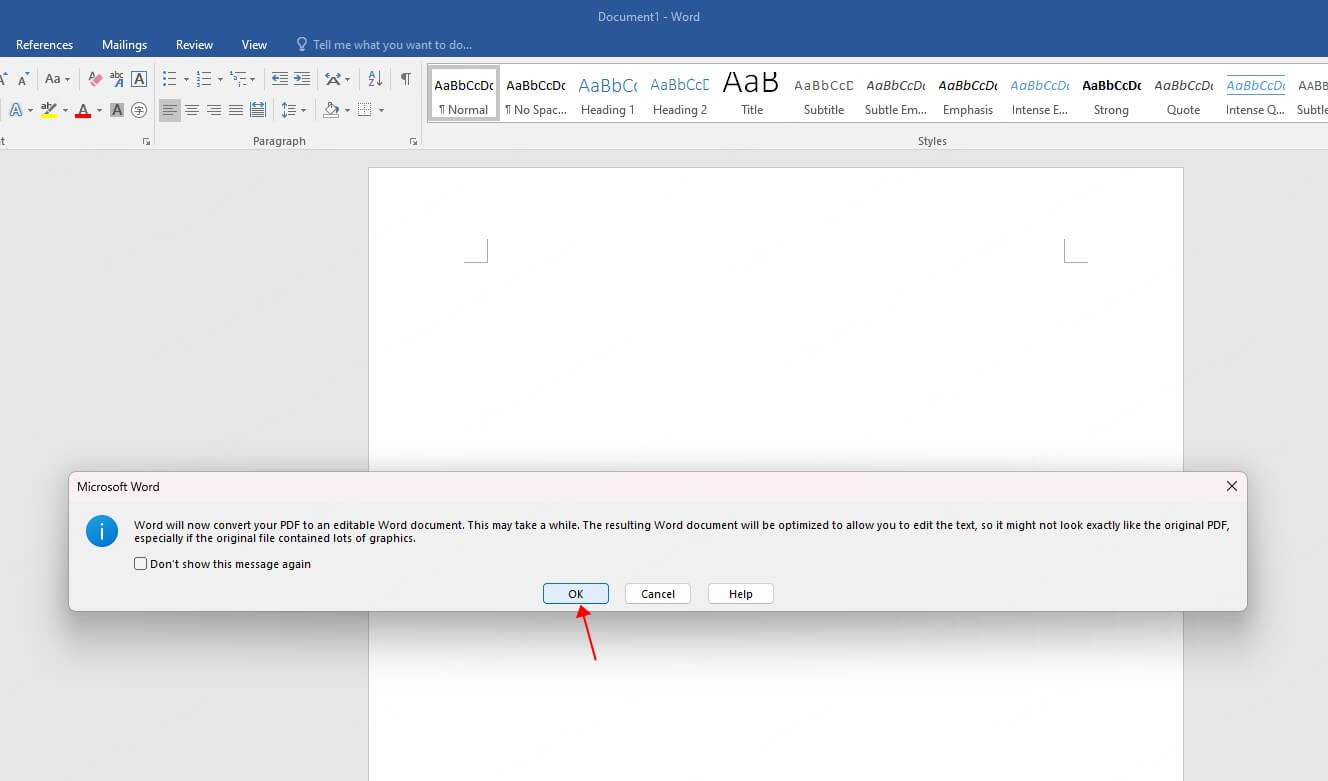Open the References ribbon tab
This screenshot has width=1328, height=781.
coord(45,45)
